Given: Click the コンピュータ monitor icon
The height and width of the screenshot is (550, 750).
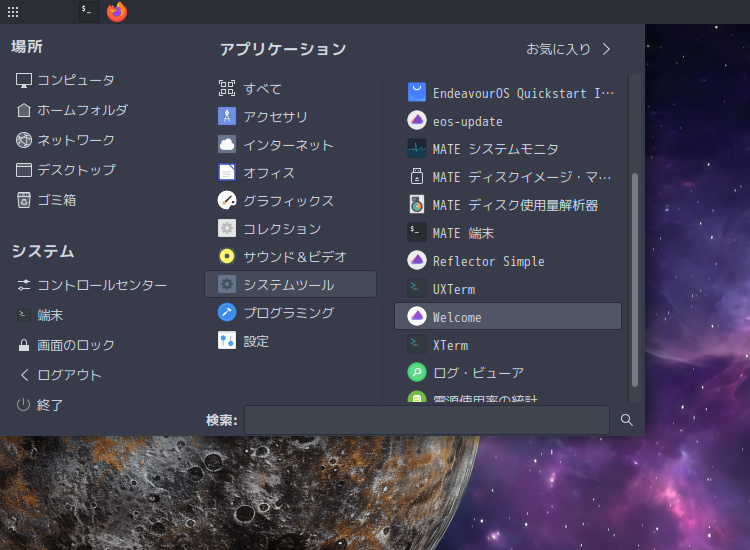Looking at the screenshot, I should 24,80.
